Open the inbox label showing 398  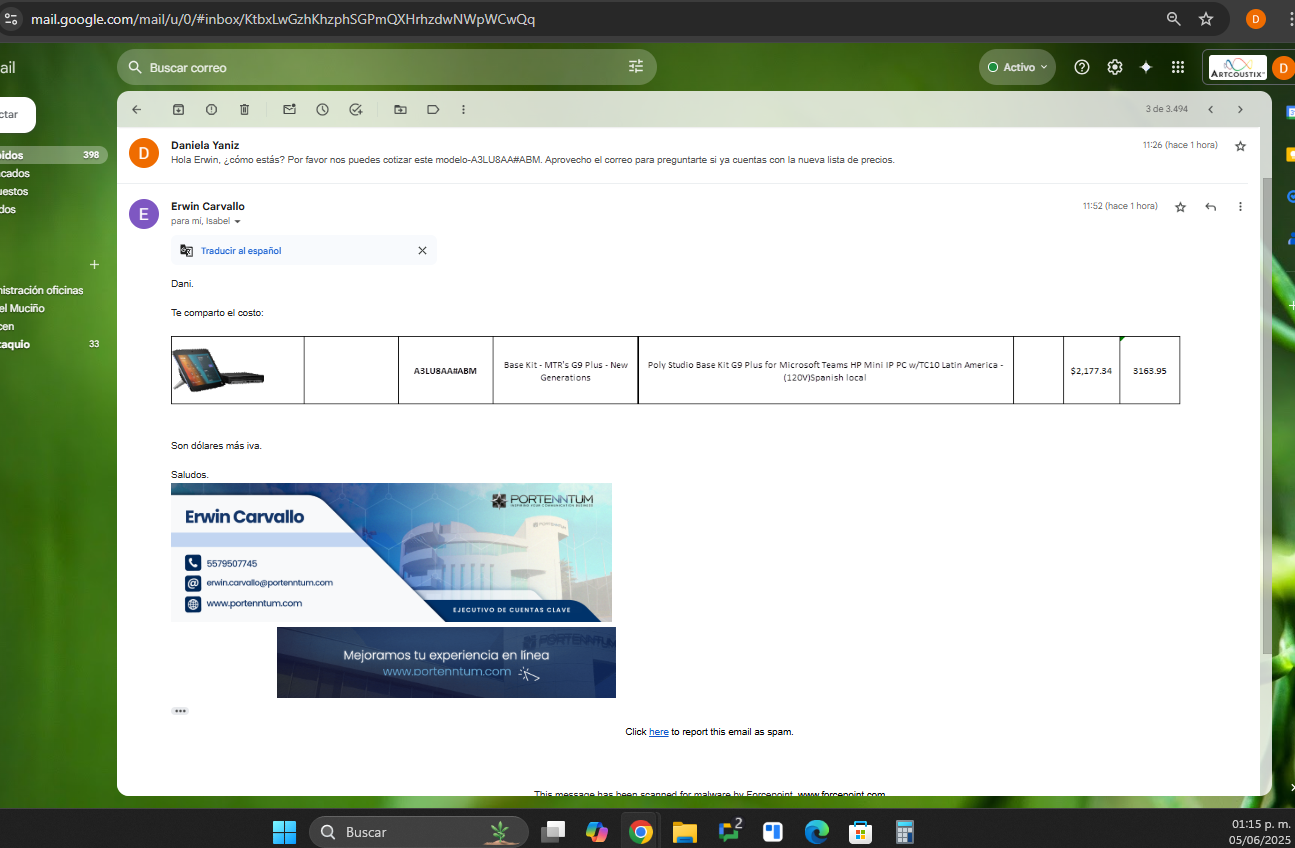click(x=52, y=155)
